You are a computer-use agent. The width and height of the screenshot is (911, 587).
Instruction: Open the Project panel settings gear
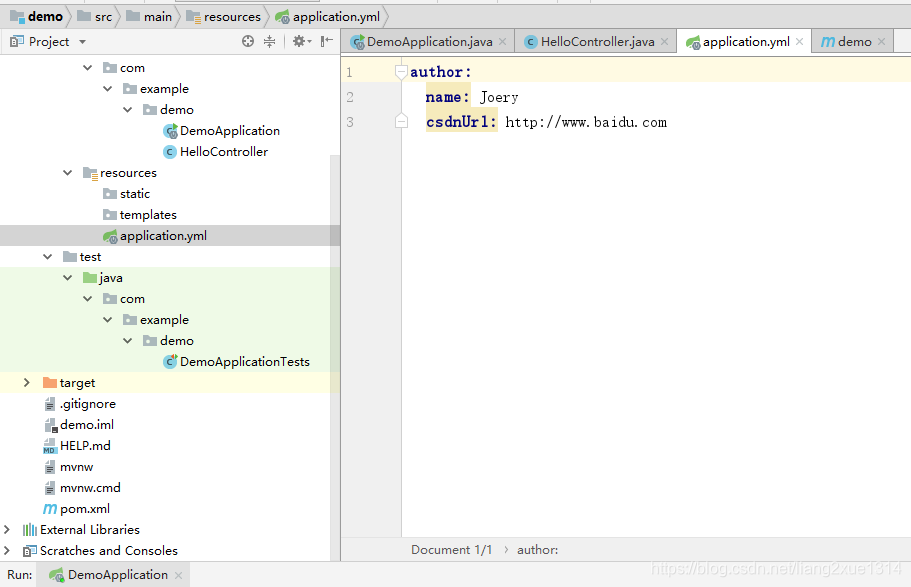coord(302,41)
